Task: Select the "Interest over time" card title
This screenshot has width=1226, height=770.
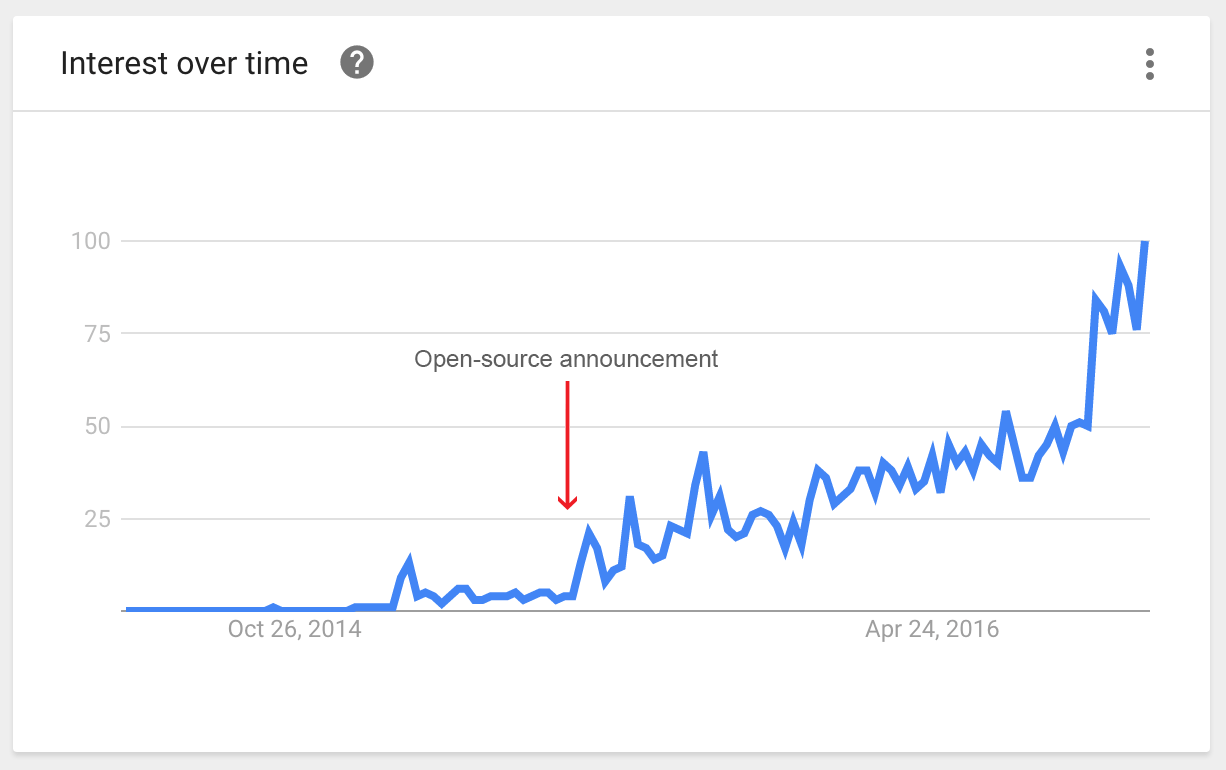Action: tap(184, 63)
